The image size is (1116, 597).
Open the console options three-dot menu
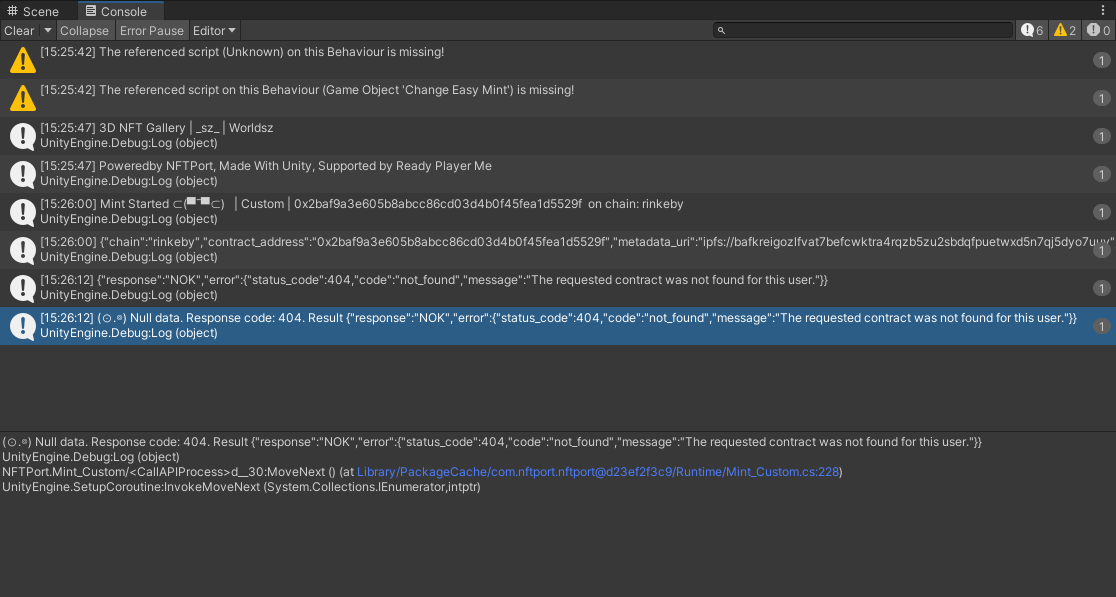1104,9
